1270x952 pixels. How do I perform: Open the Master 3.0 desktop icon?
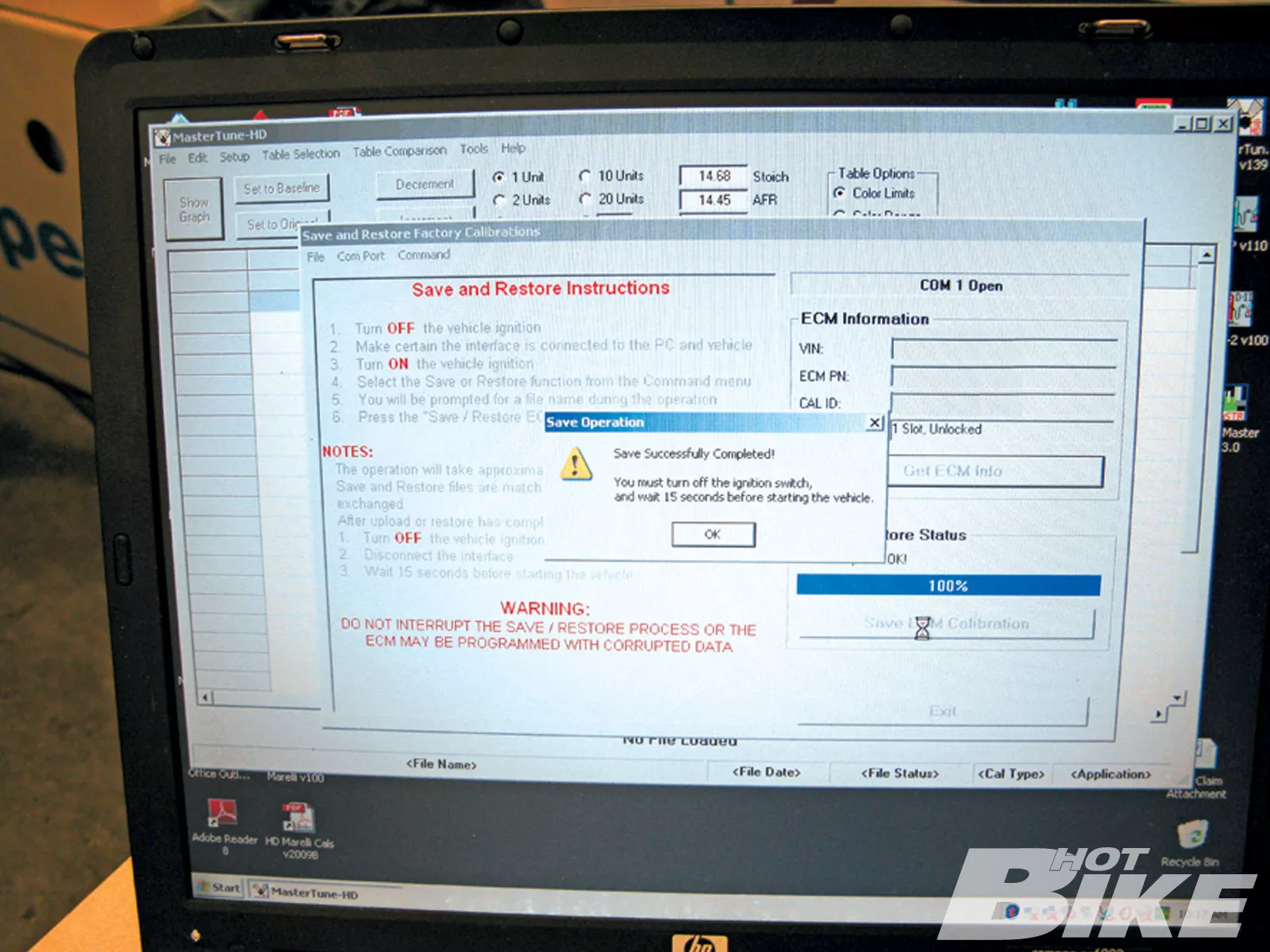click(x=1237, y=419)
